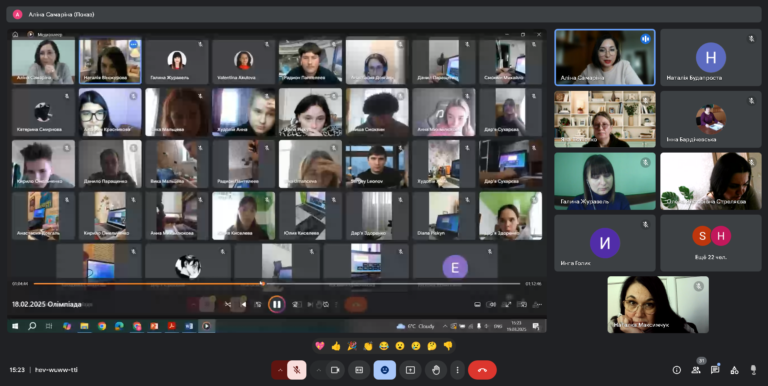Open the 'Ещё 22 чел.' more participants tile
768x386 pixels.
(x=711, y=243)
